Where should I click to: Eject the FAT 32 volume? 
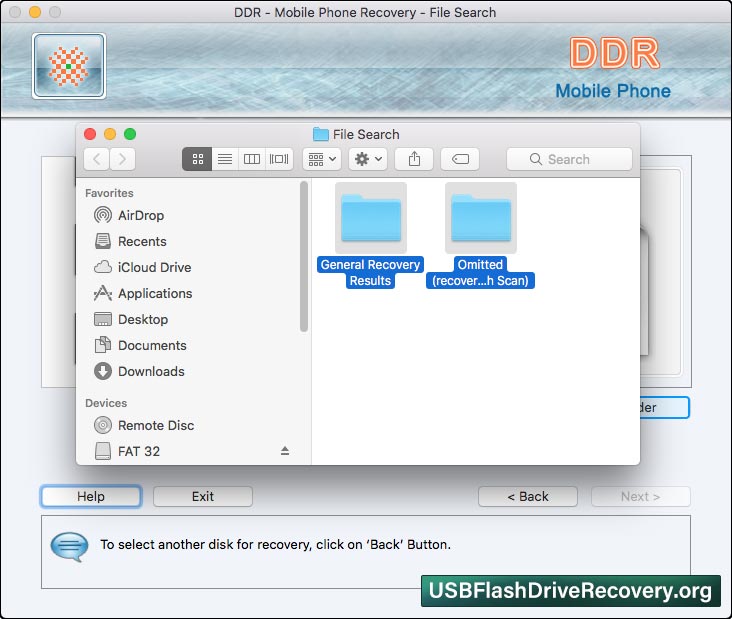coord(285,450)
